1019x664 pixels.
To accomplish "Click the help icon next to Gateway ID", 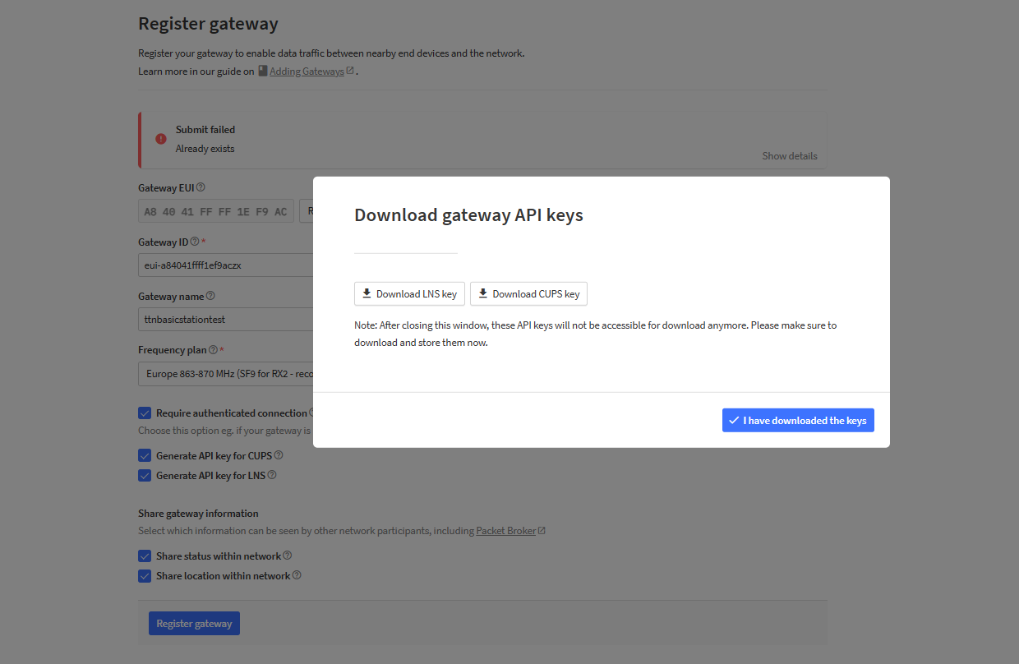I will 194,241.
